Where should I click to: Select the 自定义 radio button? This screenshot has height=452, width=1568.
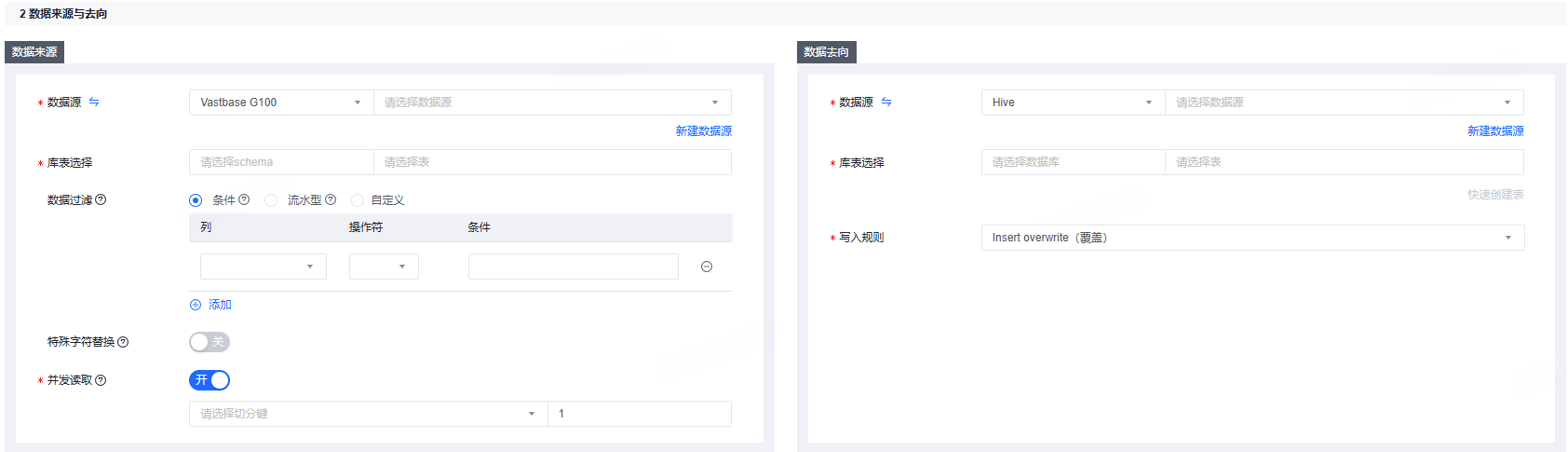(x=358, y=200)
